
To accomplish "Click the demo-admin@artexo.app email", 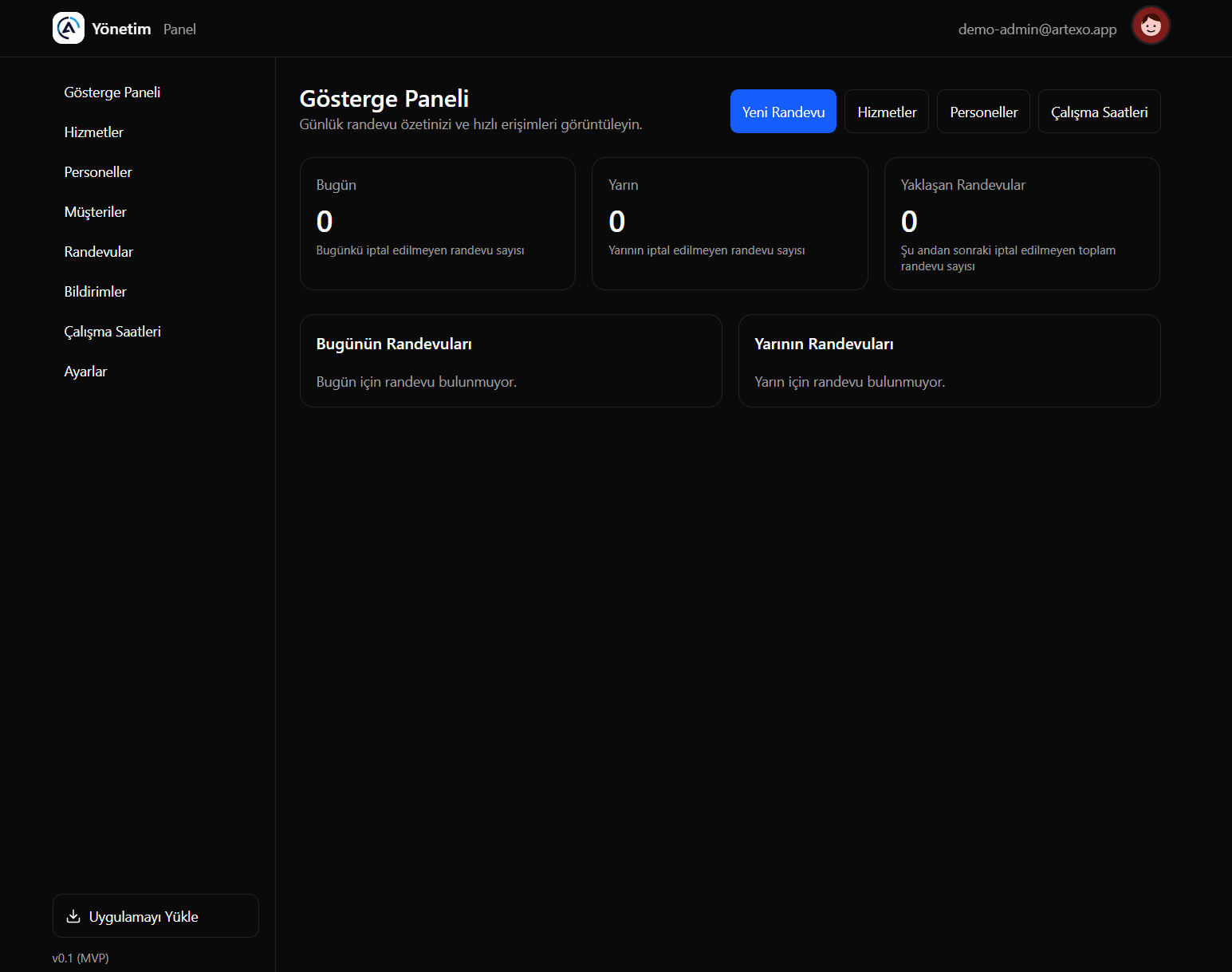I will tap(1037, 30).
